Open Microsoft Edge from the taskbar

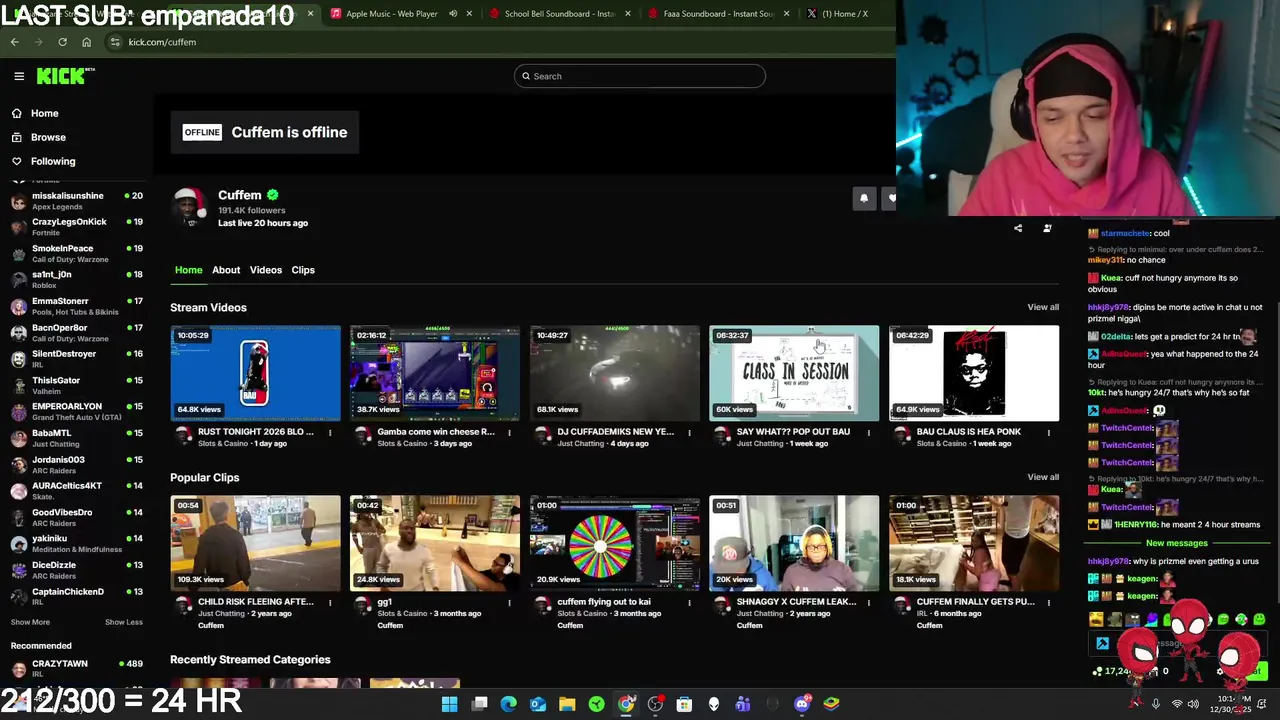point(508,704)
